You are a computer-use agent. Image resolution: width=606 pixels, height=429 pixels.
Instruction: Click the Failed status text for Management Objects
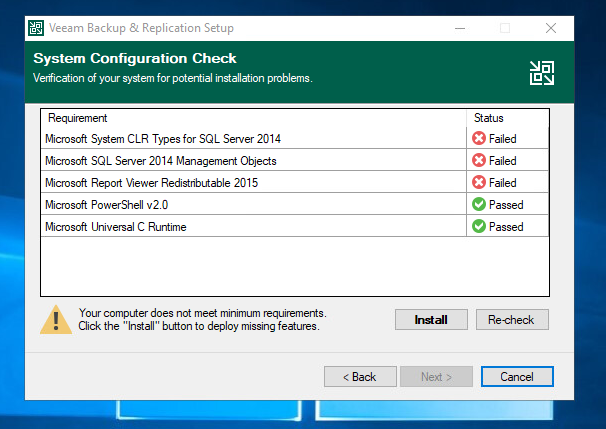[502, 161]
